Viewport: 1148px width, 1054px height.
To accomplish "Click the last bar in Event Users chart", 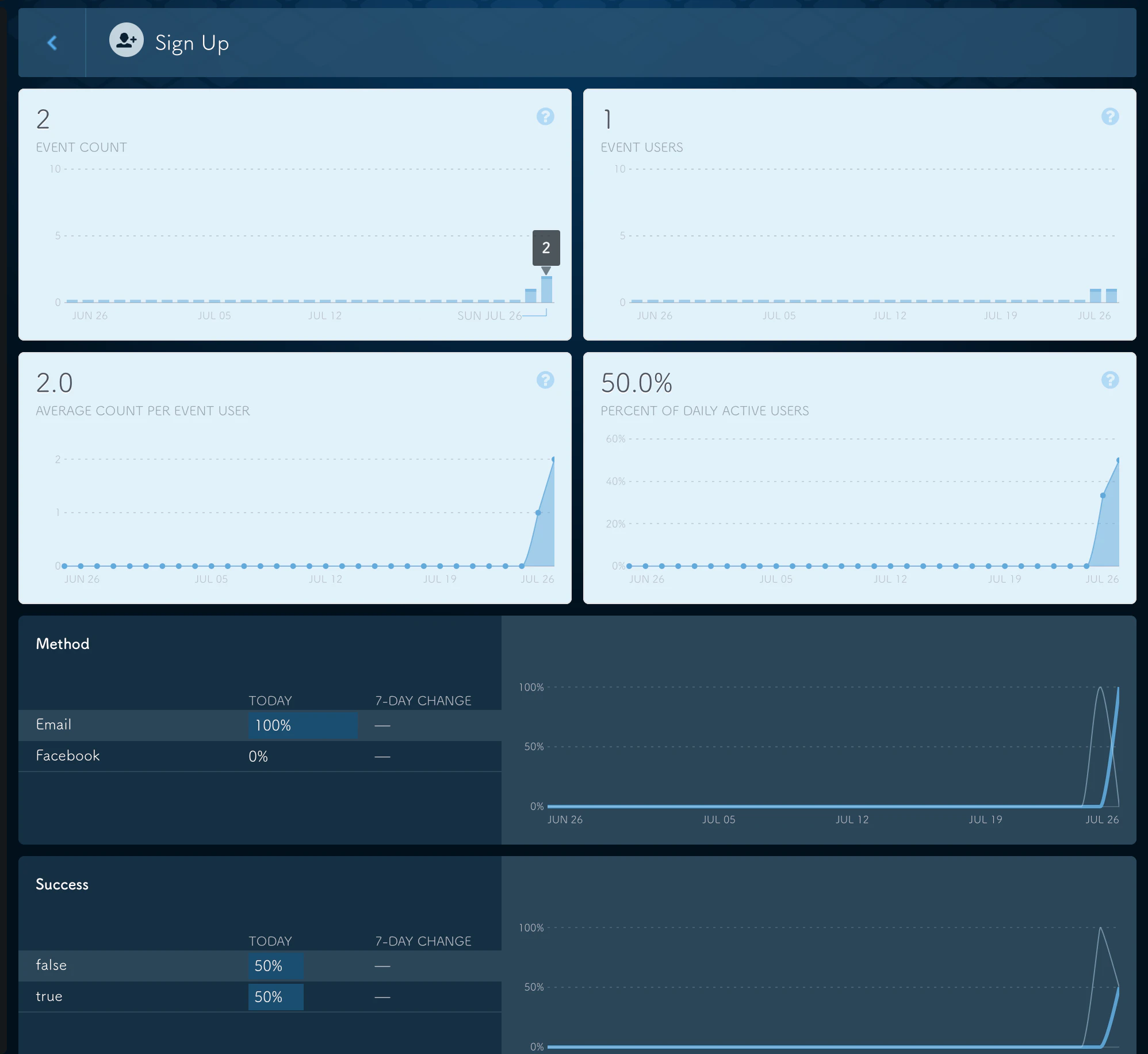I will (x=1112, y=296).
